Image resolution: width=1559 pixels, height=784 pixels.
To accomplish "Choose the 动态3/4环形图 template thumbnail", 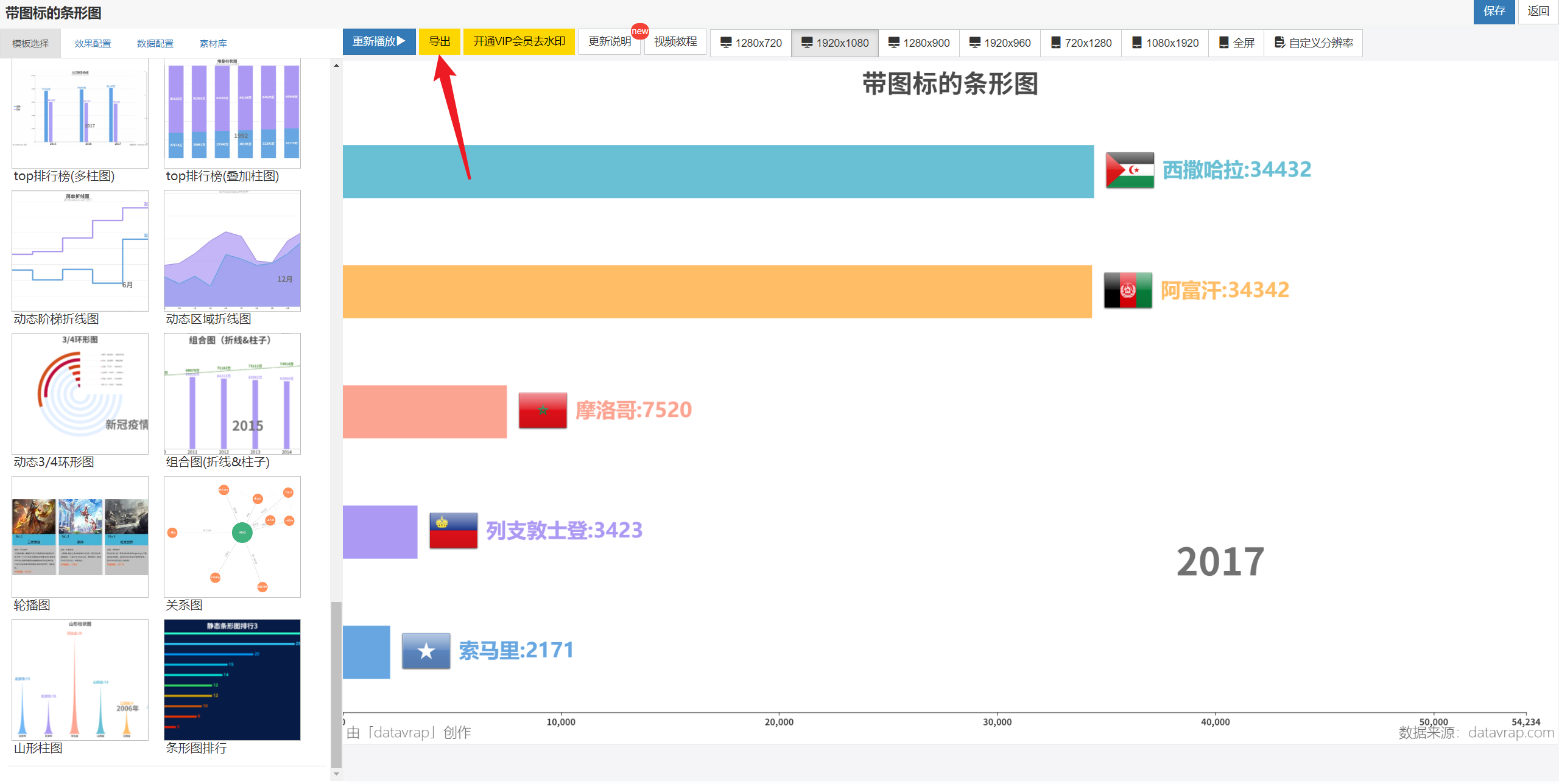I will (x=80, y=394).
